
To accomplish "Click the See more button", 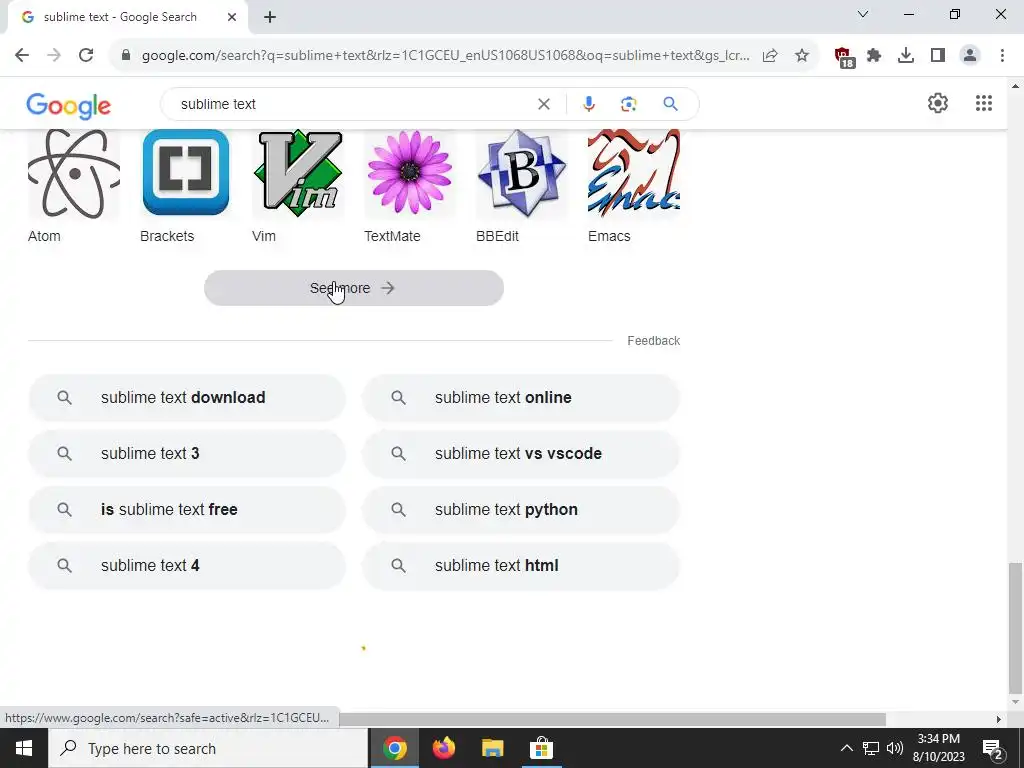I will pyautogui.click(x=353, y=288).
